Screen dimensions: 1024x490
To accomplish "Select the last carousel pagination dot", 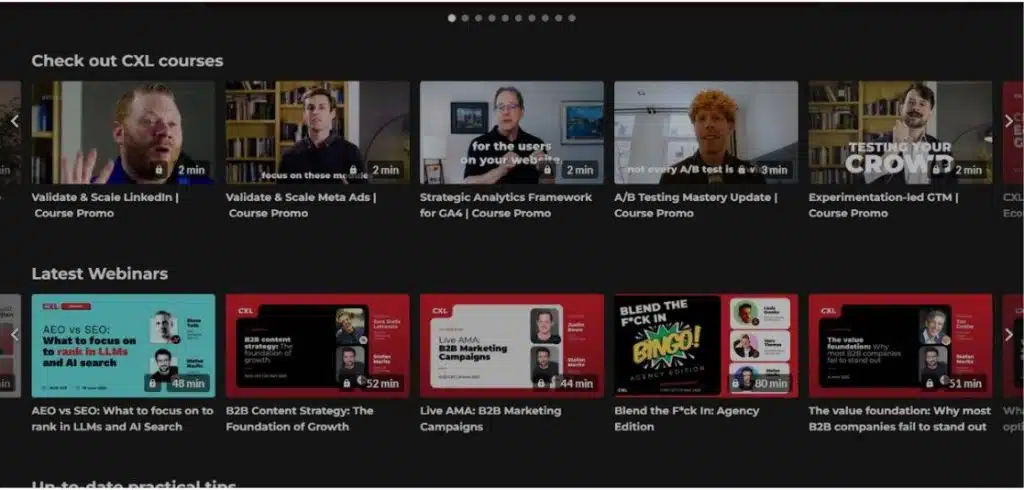I will click(x=571, y=18).
